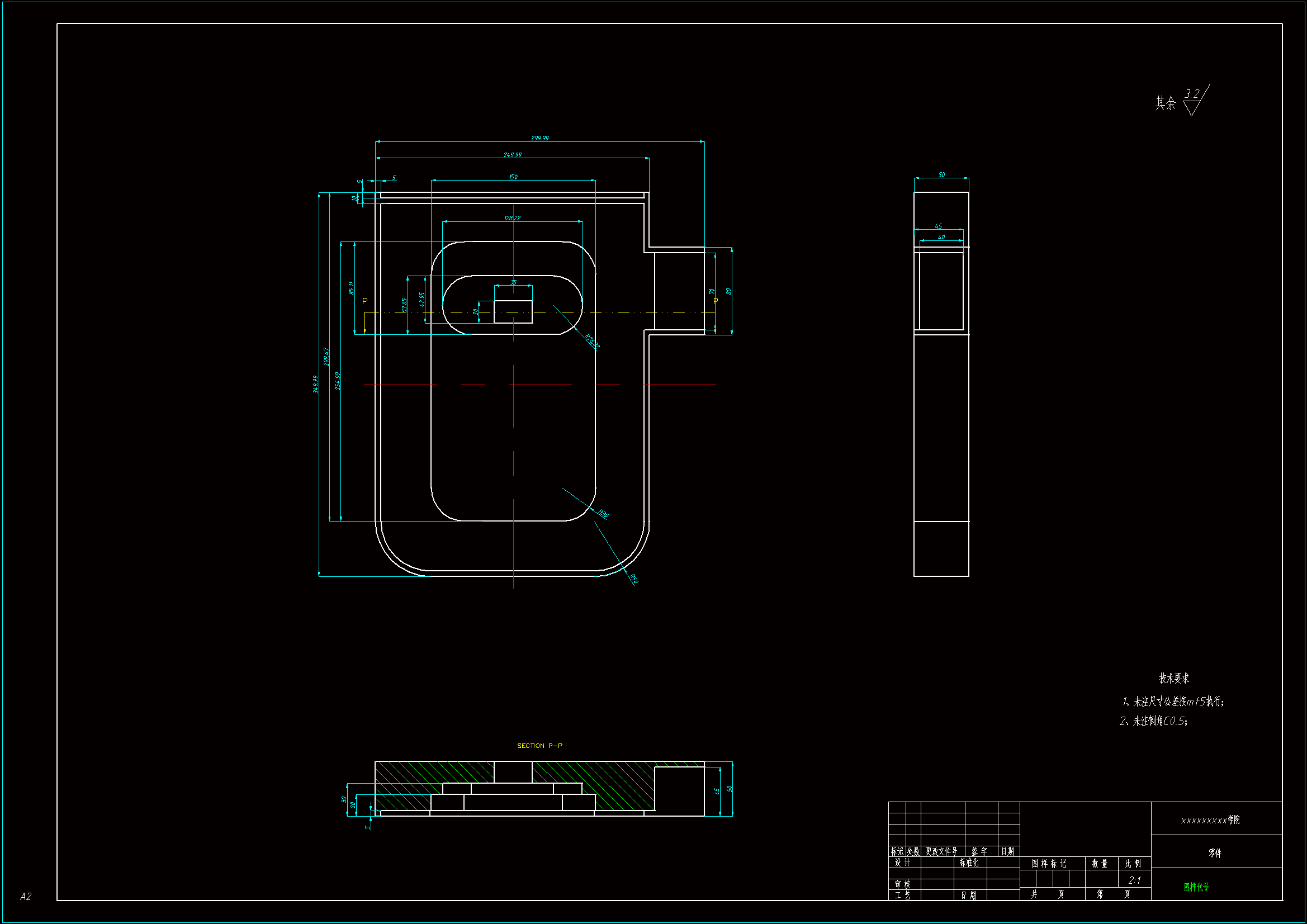This screenshot has height=924, width=1307.
Task: Select the R50 corner radius label
Action: (633, 579)
